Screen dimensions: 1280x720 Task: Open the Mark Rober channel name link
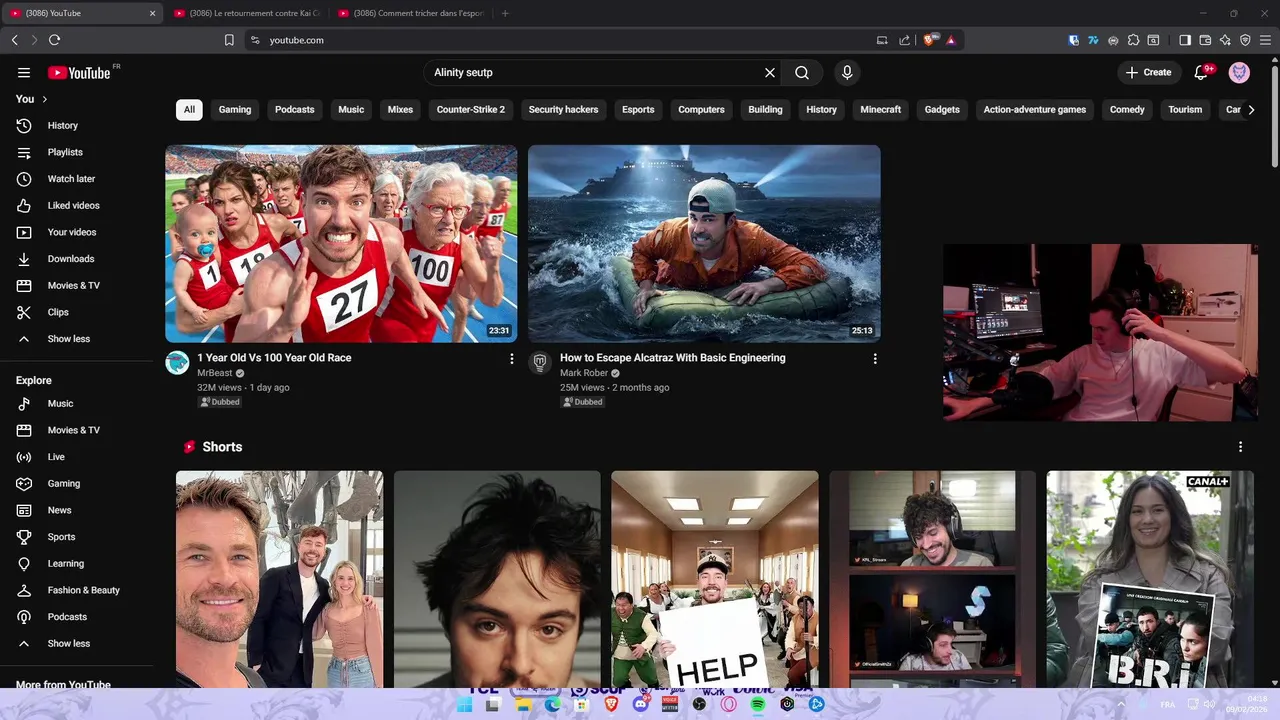click(x=584, y=373)
